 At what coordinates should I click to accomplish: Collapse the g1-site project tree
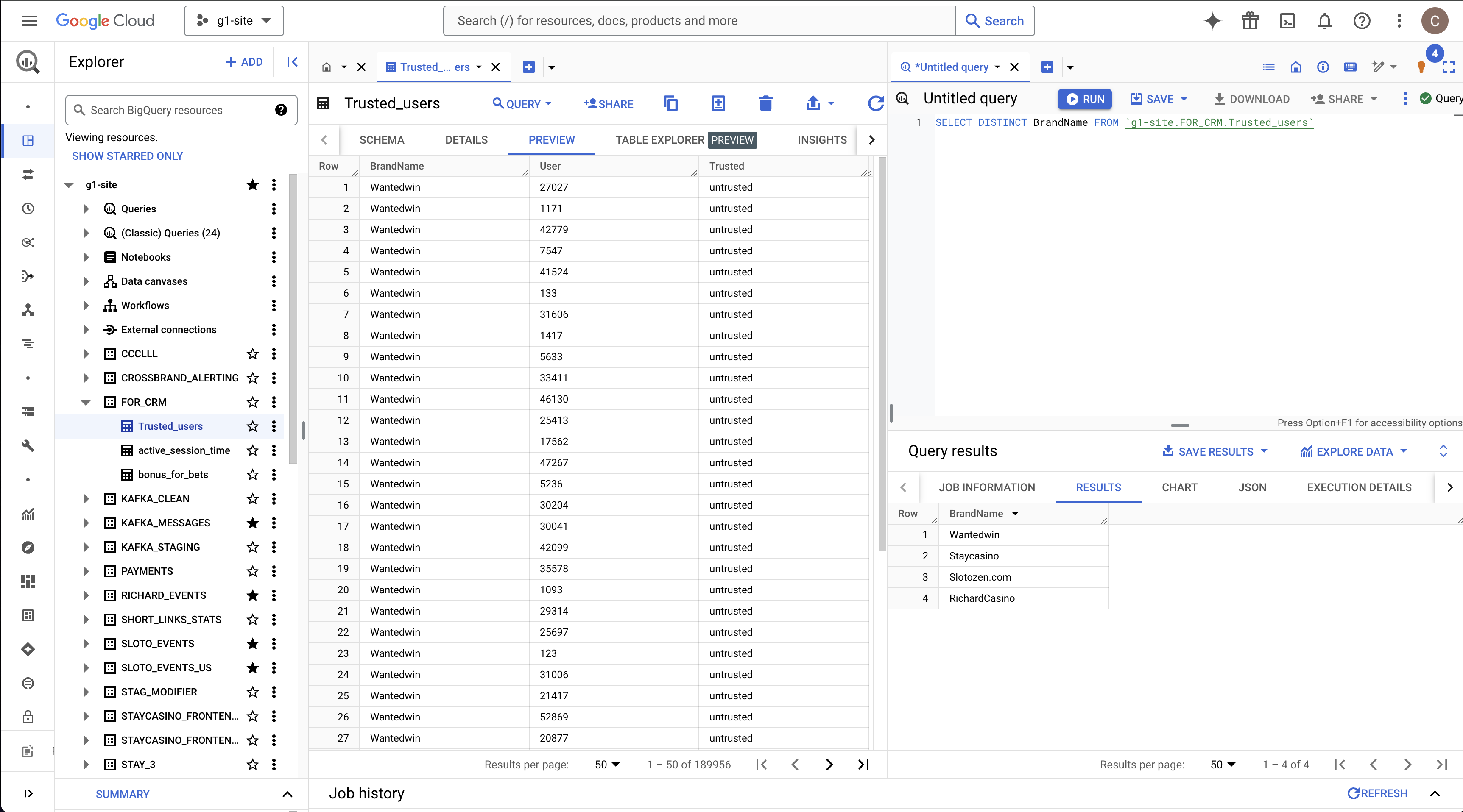69,185
